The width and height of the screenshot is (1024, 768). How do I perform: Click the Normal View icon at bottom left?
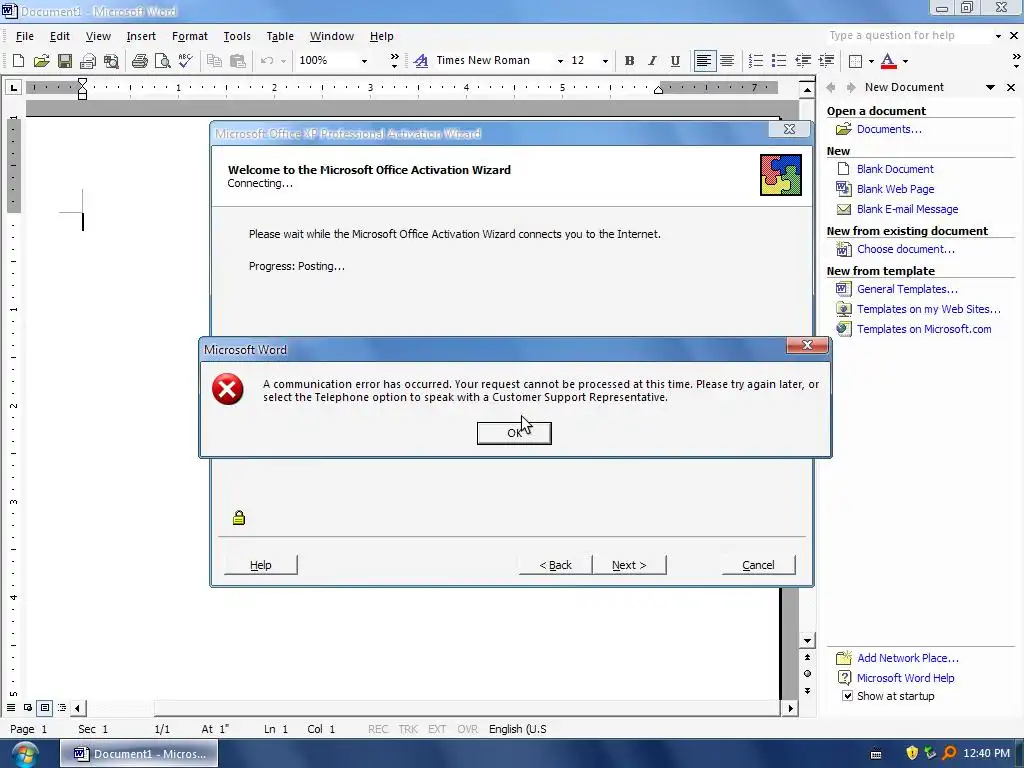point(11,707)
